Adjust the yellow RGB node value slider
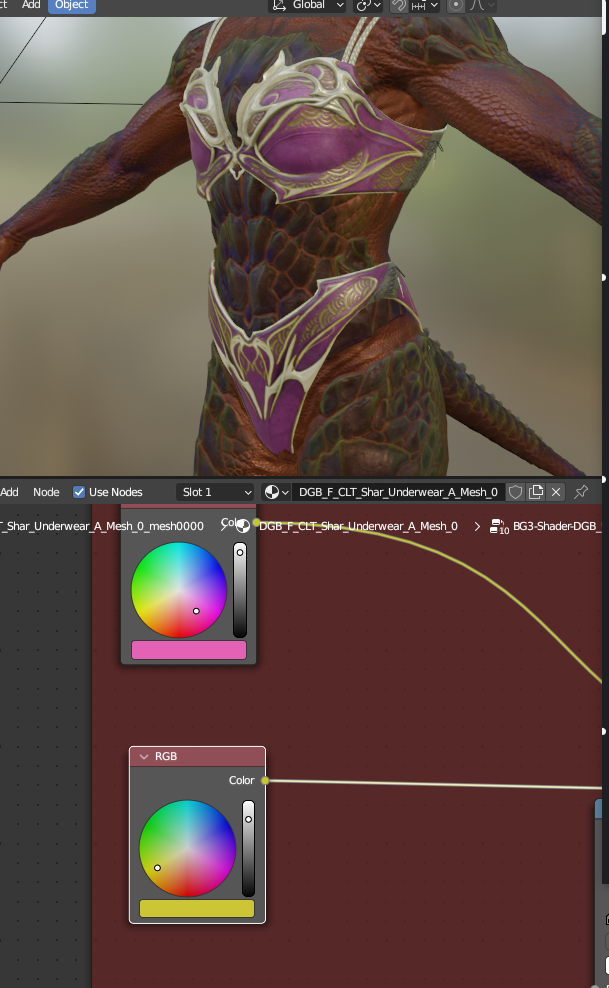 tap(249, 848)
